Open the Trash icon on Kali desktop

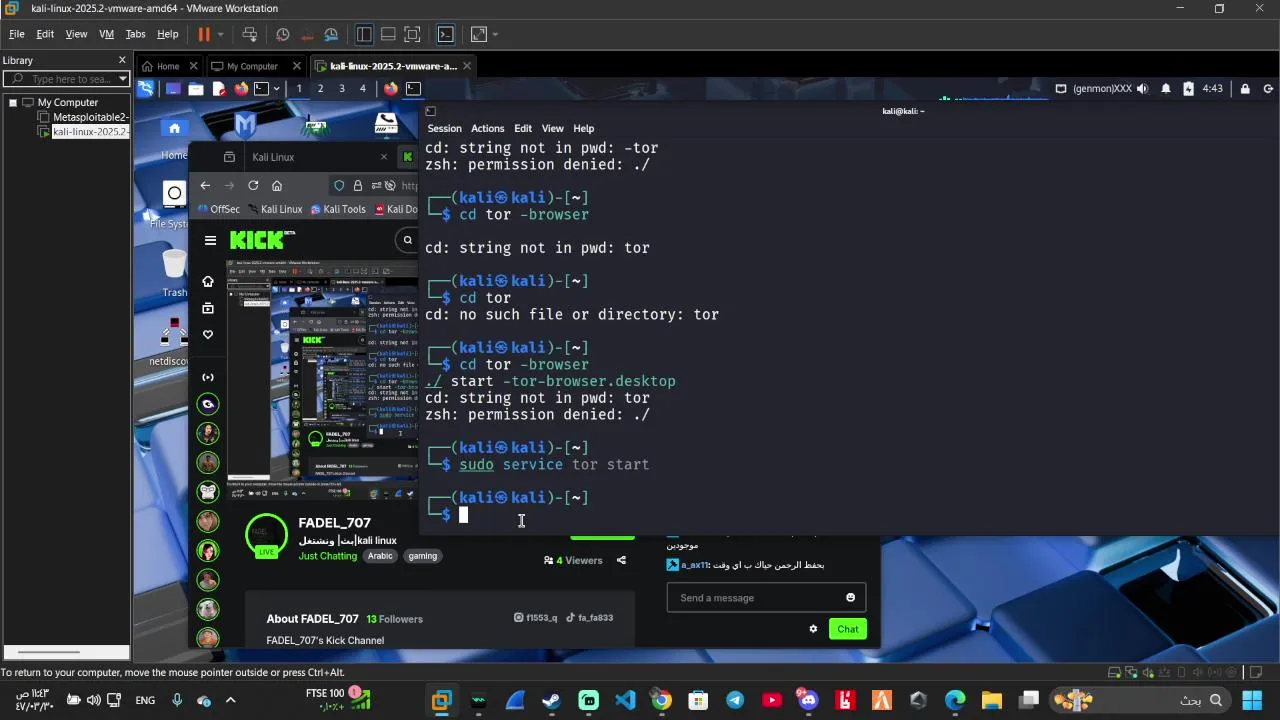(x=174, y=272)
